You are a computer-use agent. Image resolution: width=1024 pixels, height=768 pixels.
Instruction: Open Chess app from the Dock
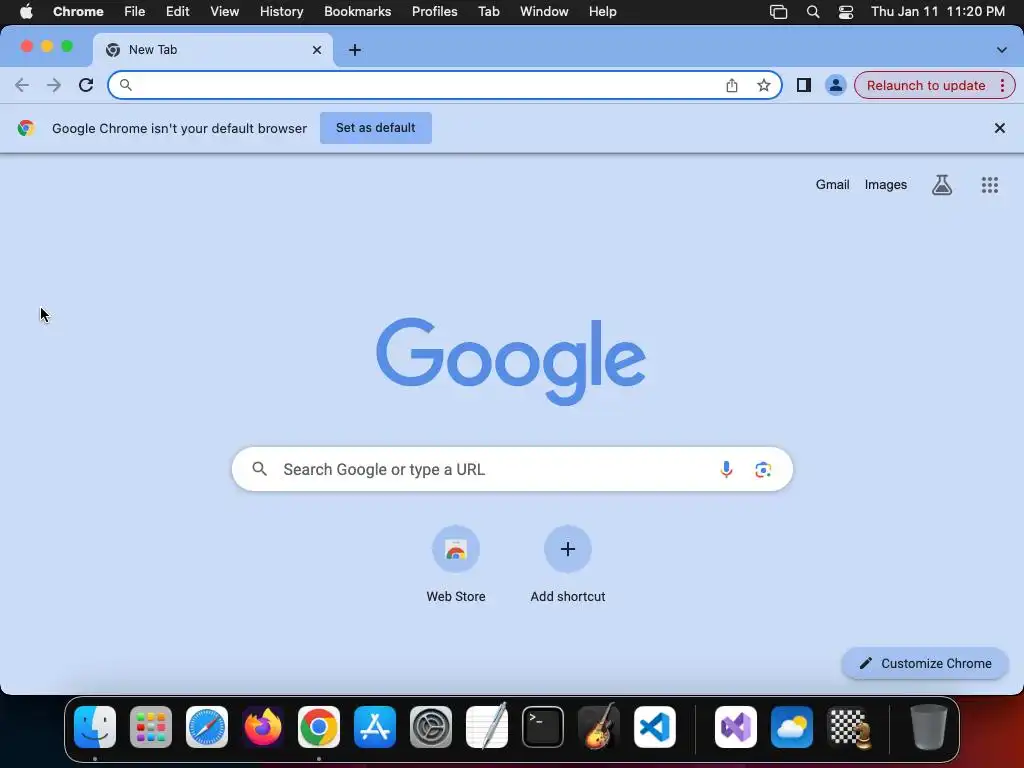tap(848, 727)
